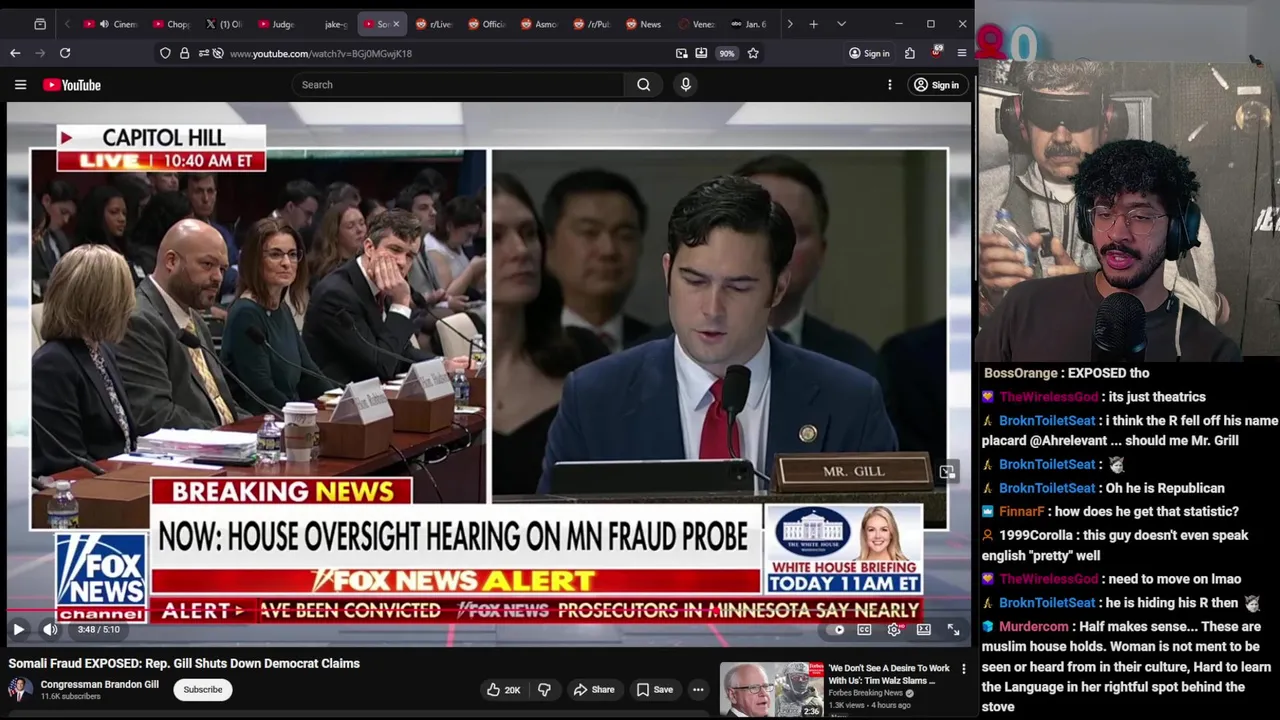Close the active Somali video tab
Screen dimensions: 1280x720
[x=396, y=24]
